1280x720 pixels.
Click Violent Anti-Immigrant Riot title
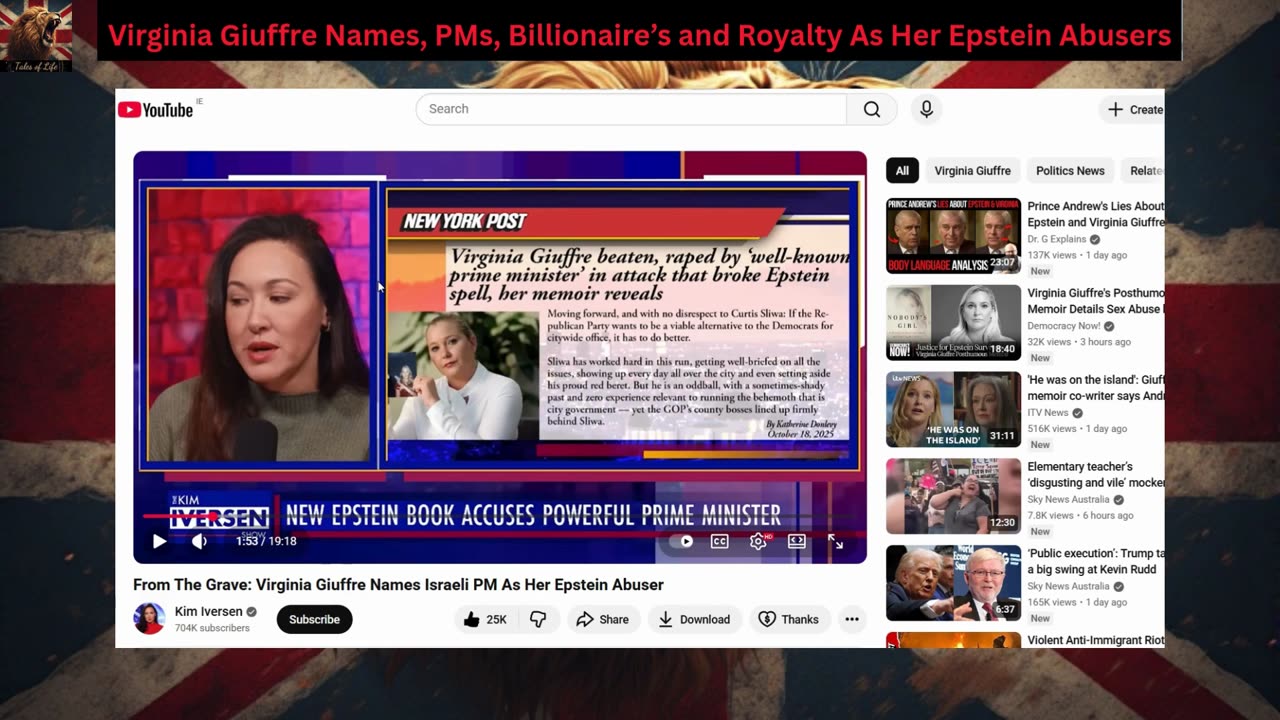(x=1096, y=640)
